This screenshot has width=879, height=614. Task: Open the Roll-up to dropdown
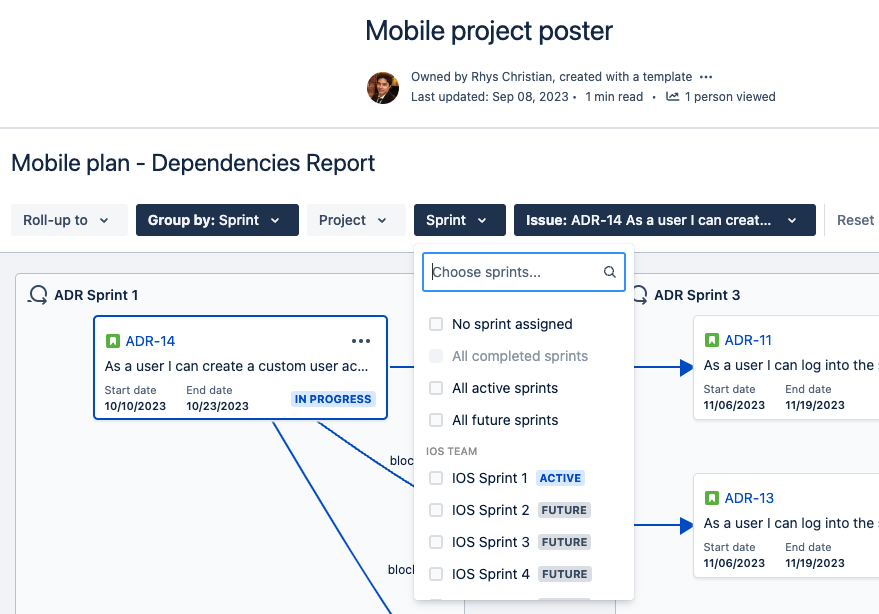(x=68, y=220)
